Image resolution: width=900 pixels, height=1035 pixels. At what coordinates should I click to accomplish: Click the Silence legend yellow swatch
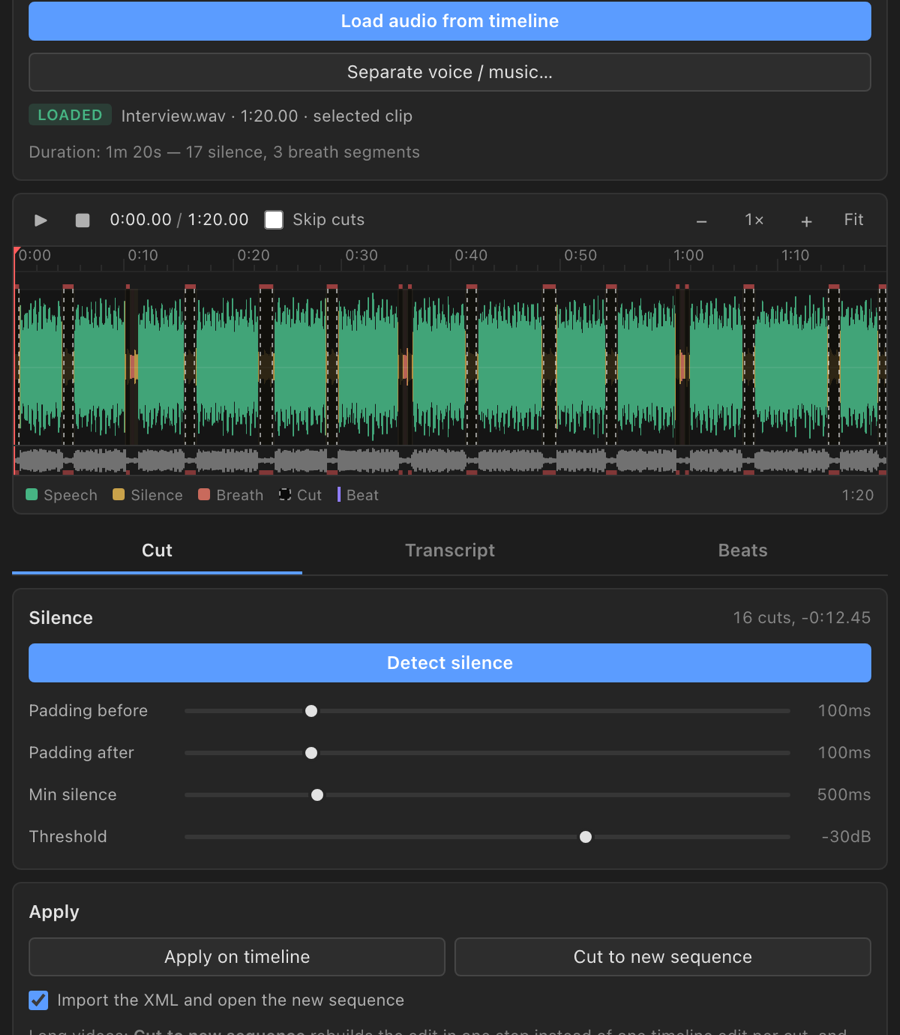pyautogui.click(x=119, y=494)
